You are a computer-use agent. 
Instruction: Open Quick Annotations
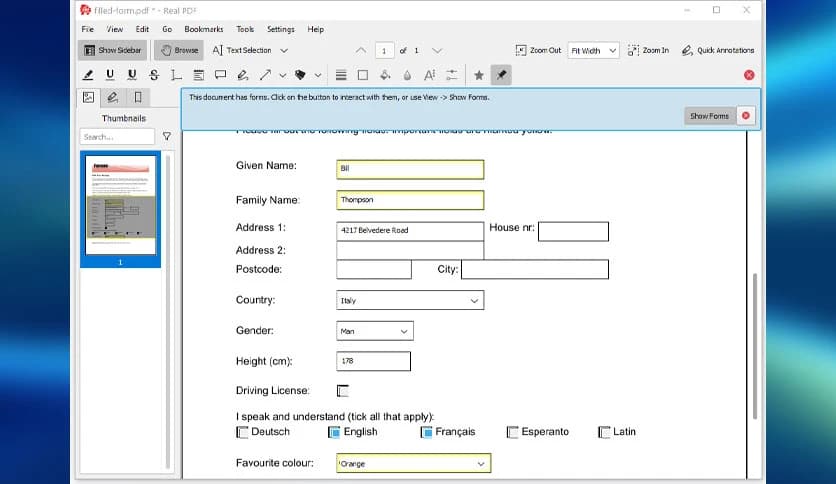tap(718, 50)
